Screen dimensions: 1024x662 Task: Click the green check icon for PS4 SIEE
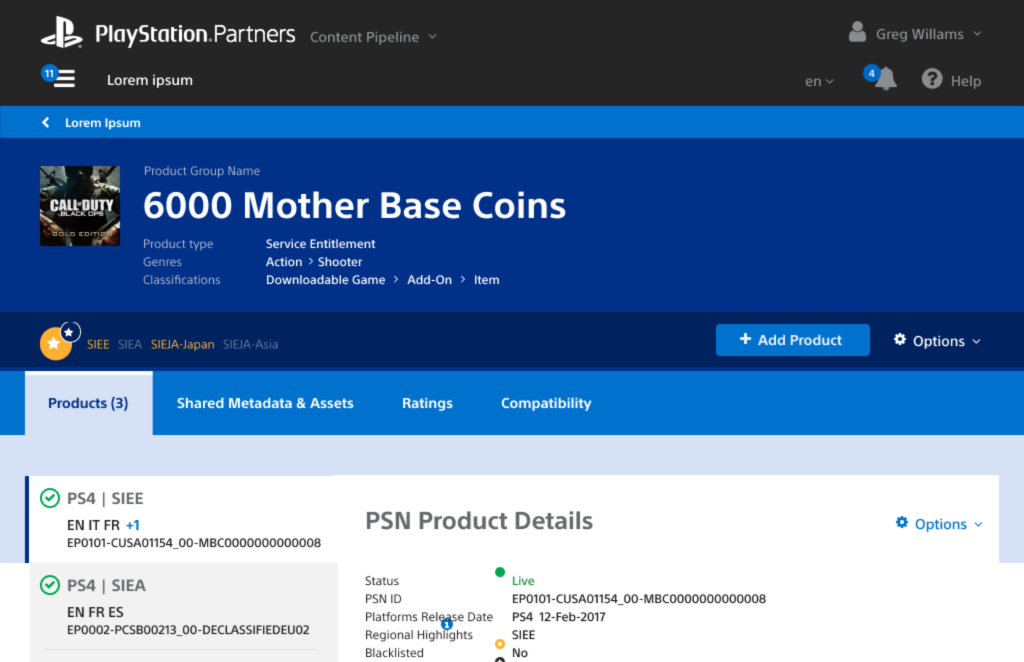(x=50, y=498)
